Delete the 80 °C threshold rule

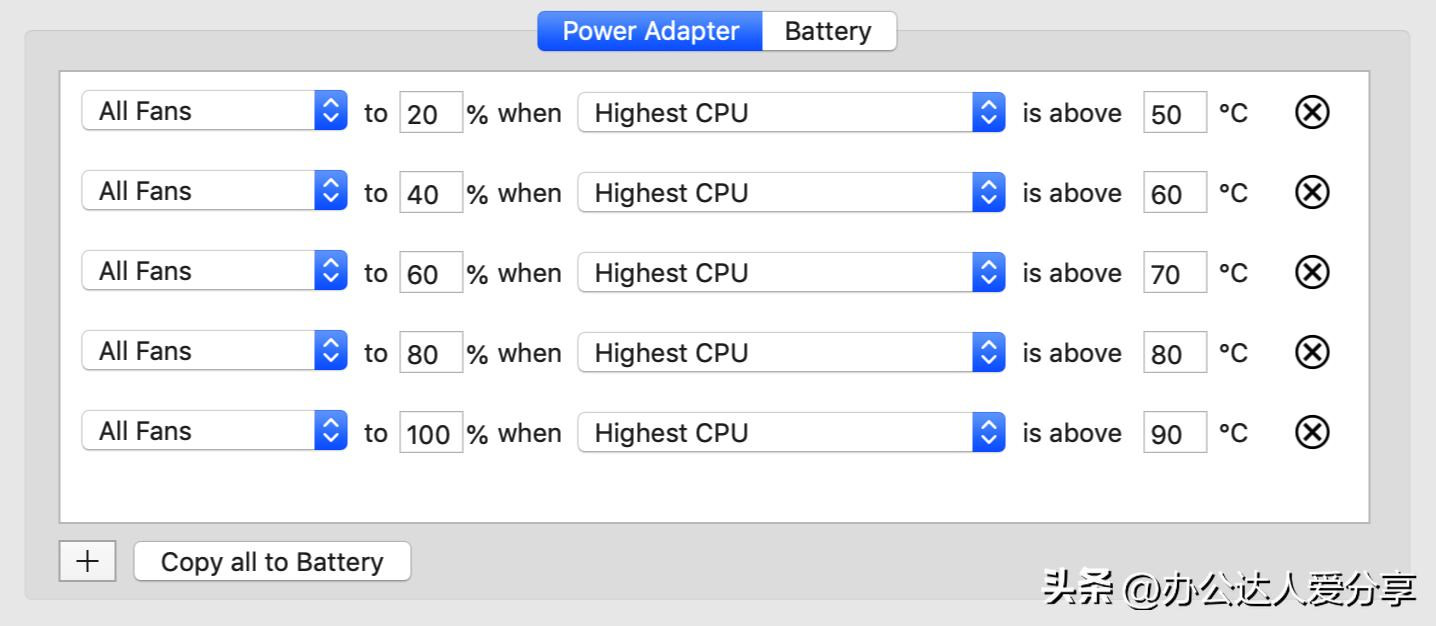click(1312, 352)
